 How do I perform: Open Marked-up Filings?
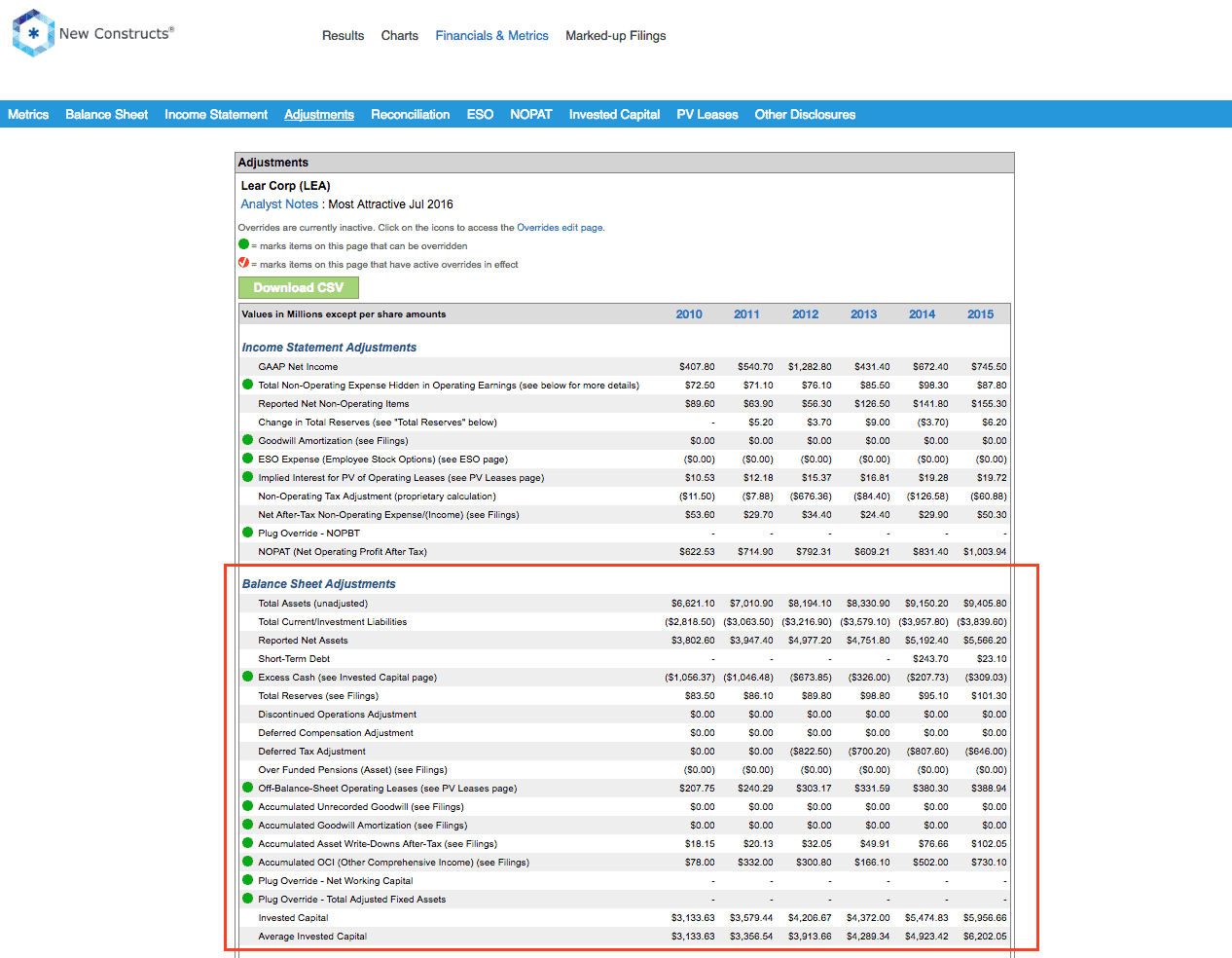(616, 36)
